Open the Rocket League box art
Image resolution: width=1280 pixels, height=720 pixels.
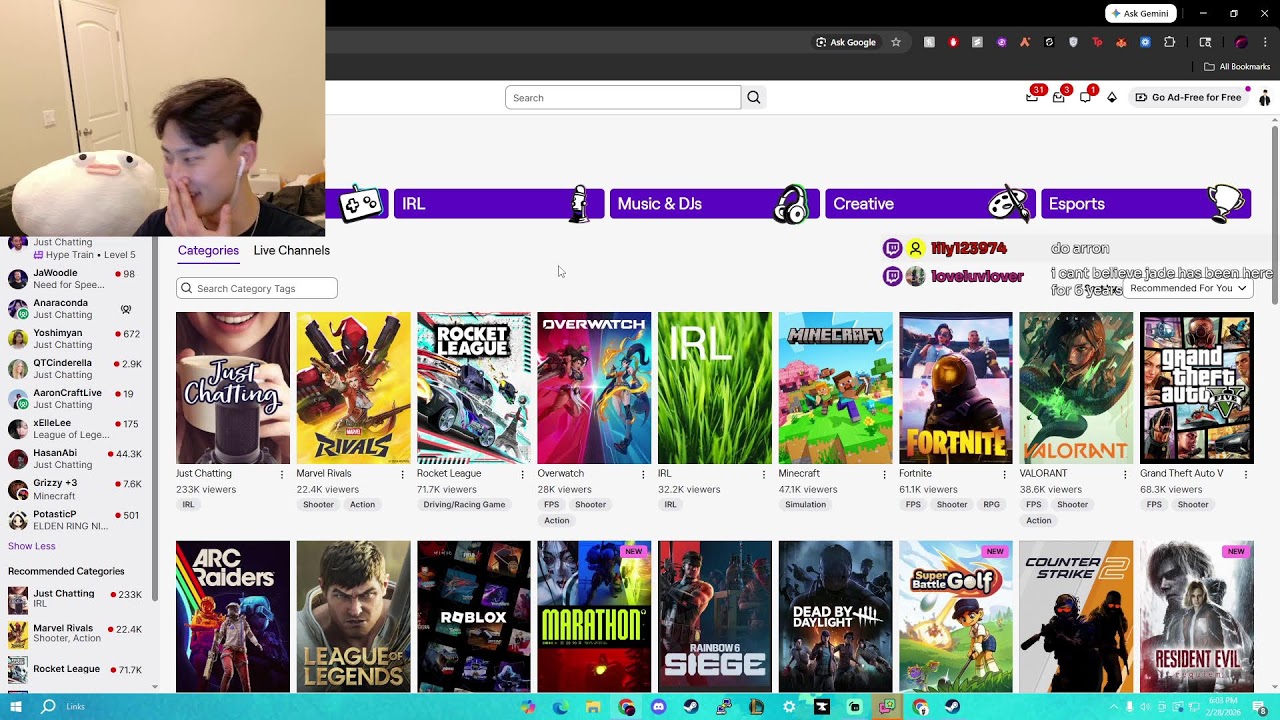tap(474, 388)
